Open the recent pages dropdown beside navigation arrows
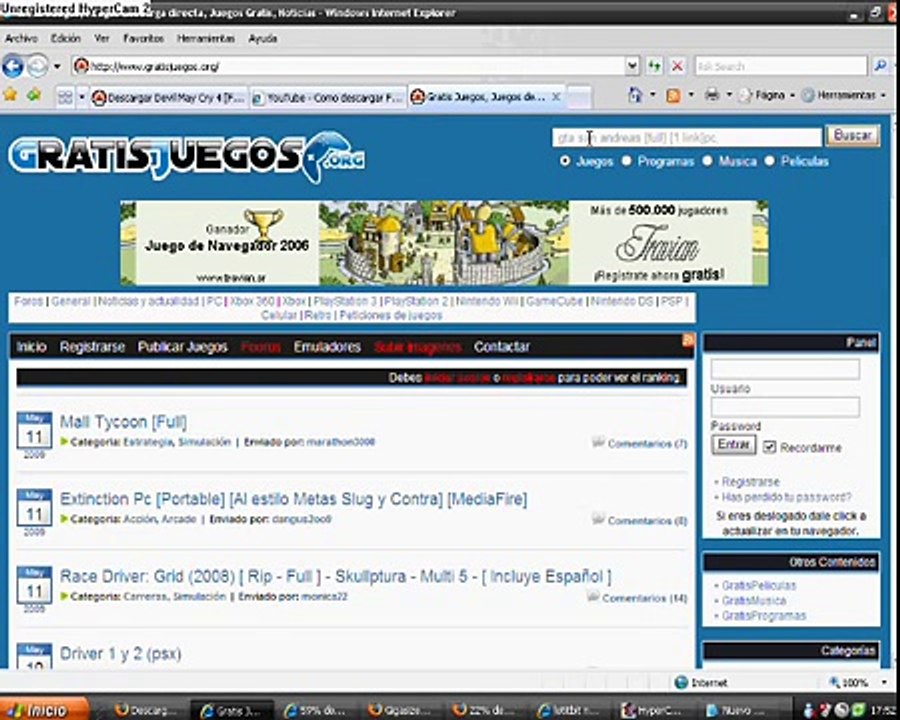This screenshot has height=720, width=900. coord(57,67)
